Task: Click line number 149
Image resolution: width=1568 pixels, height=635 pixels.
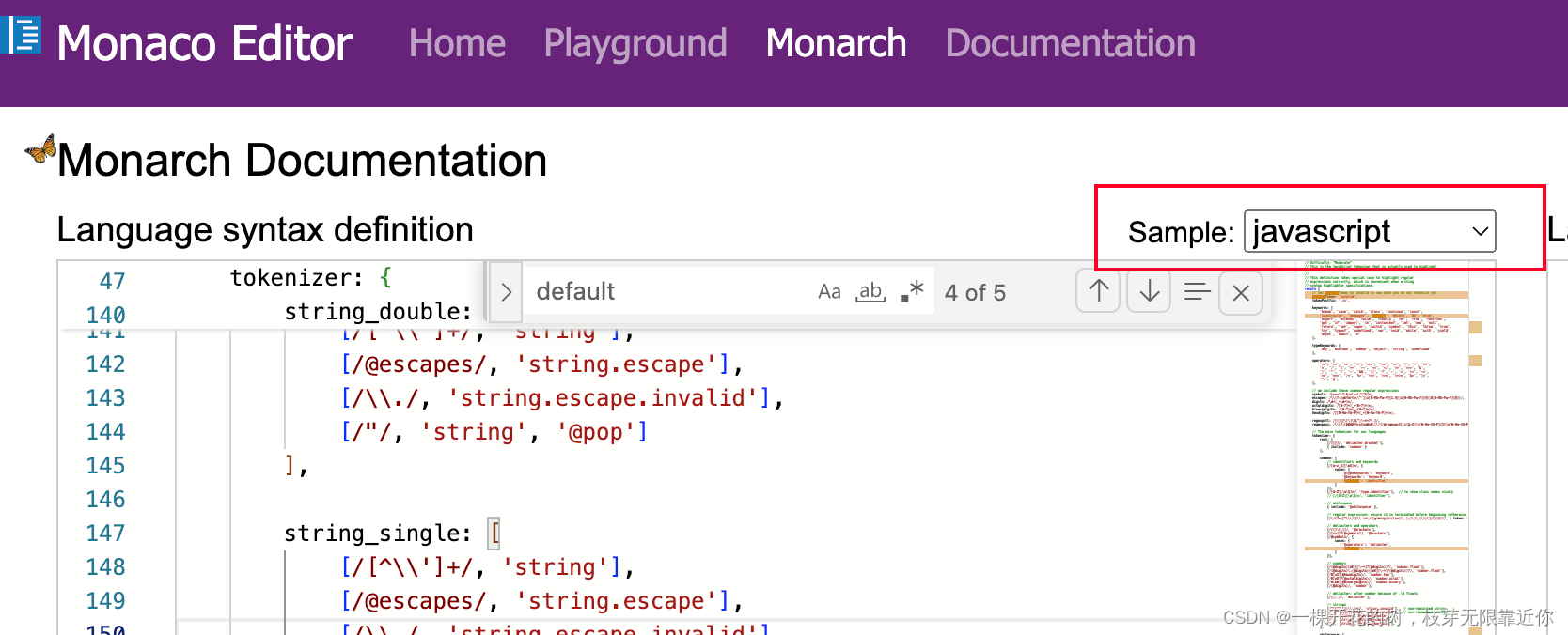Action: (x=105, y=601)
